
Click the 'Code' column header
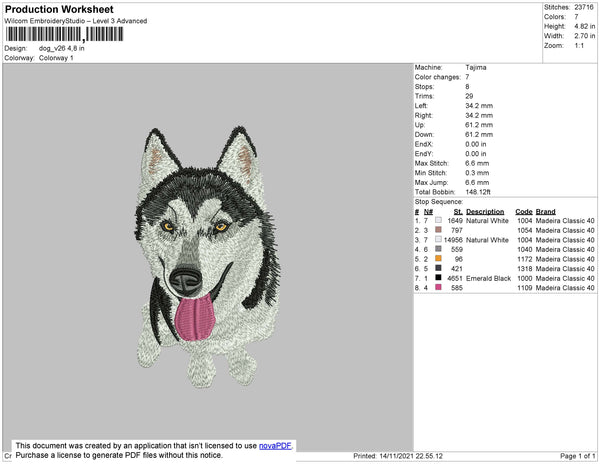click(x=524, y=212)
